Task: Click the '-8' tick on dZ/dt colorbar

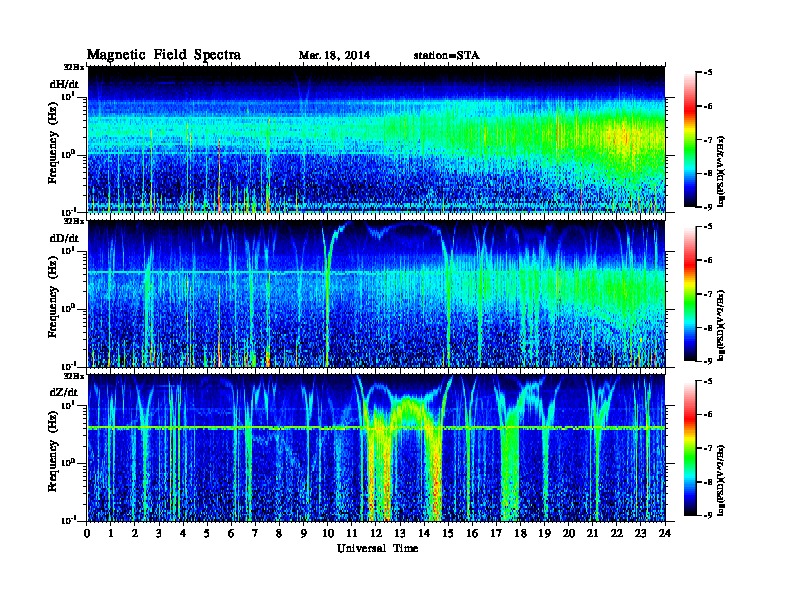Action: (708, 482)
